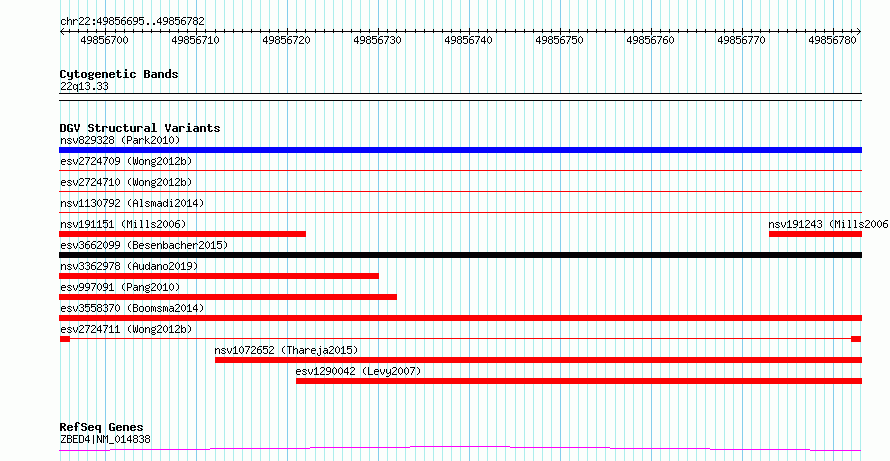Click ruler position 49856730
The image size is (890, 461).
point(377,40)
